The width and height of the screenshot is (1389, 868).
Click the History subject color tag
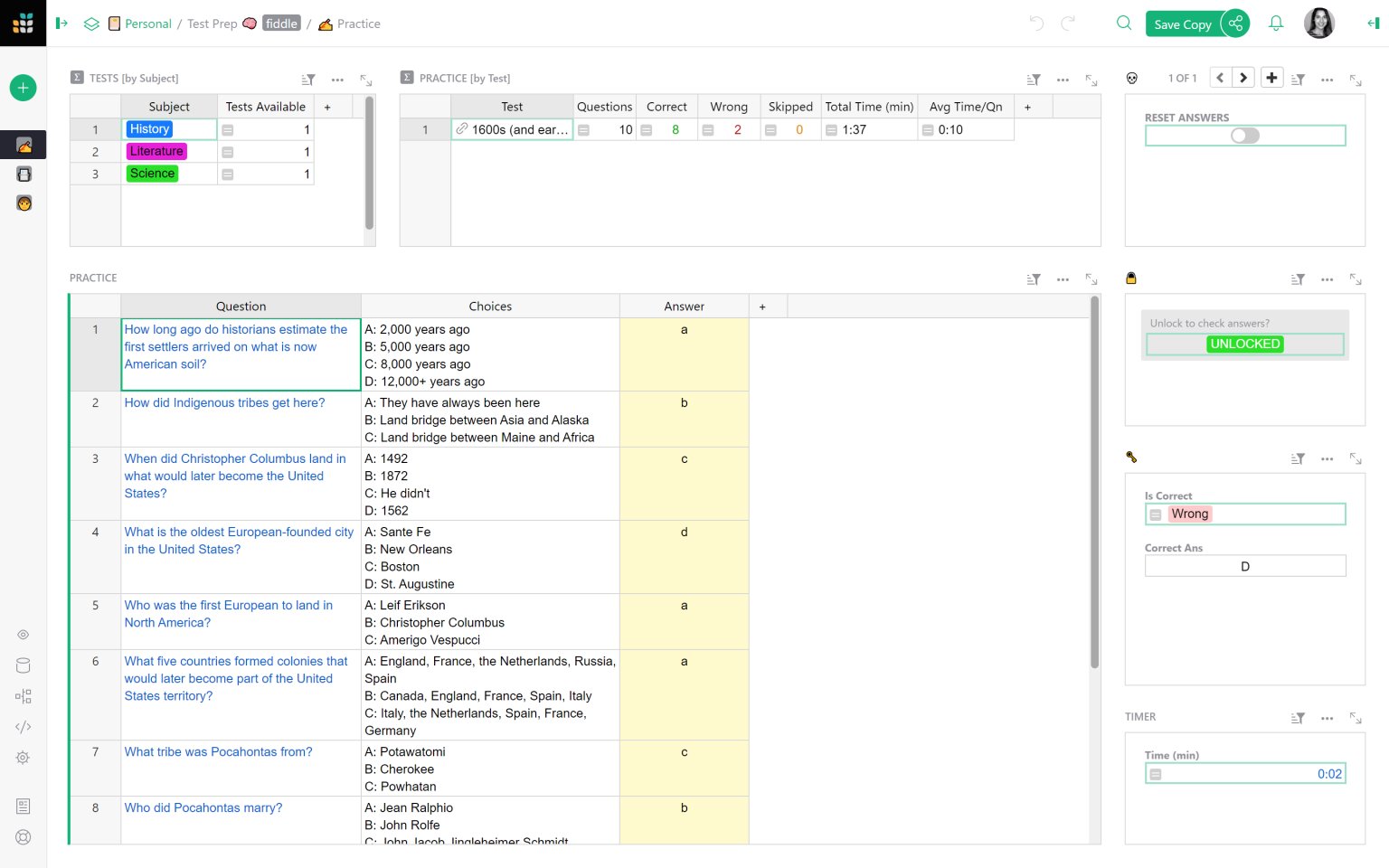click(x=149, y=129)
